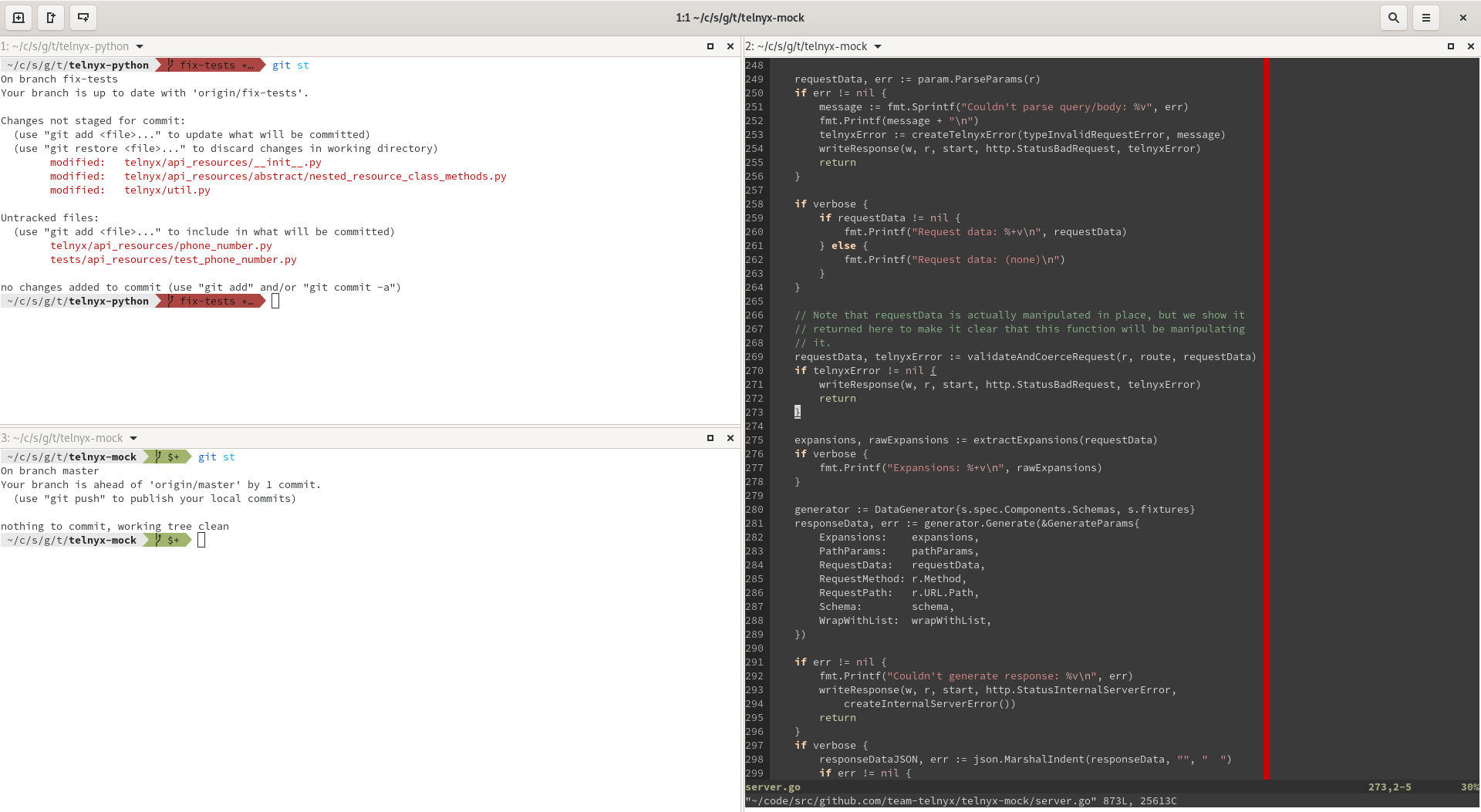The image size is (1481, 812).
Task: Click 'git st' command in pane 3
Action: coord(216,457)
